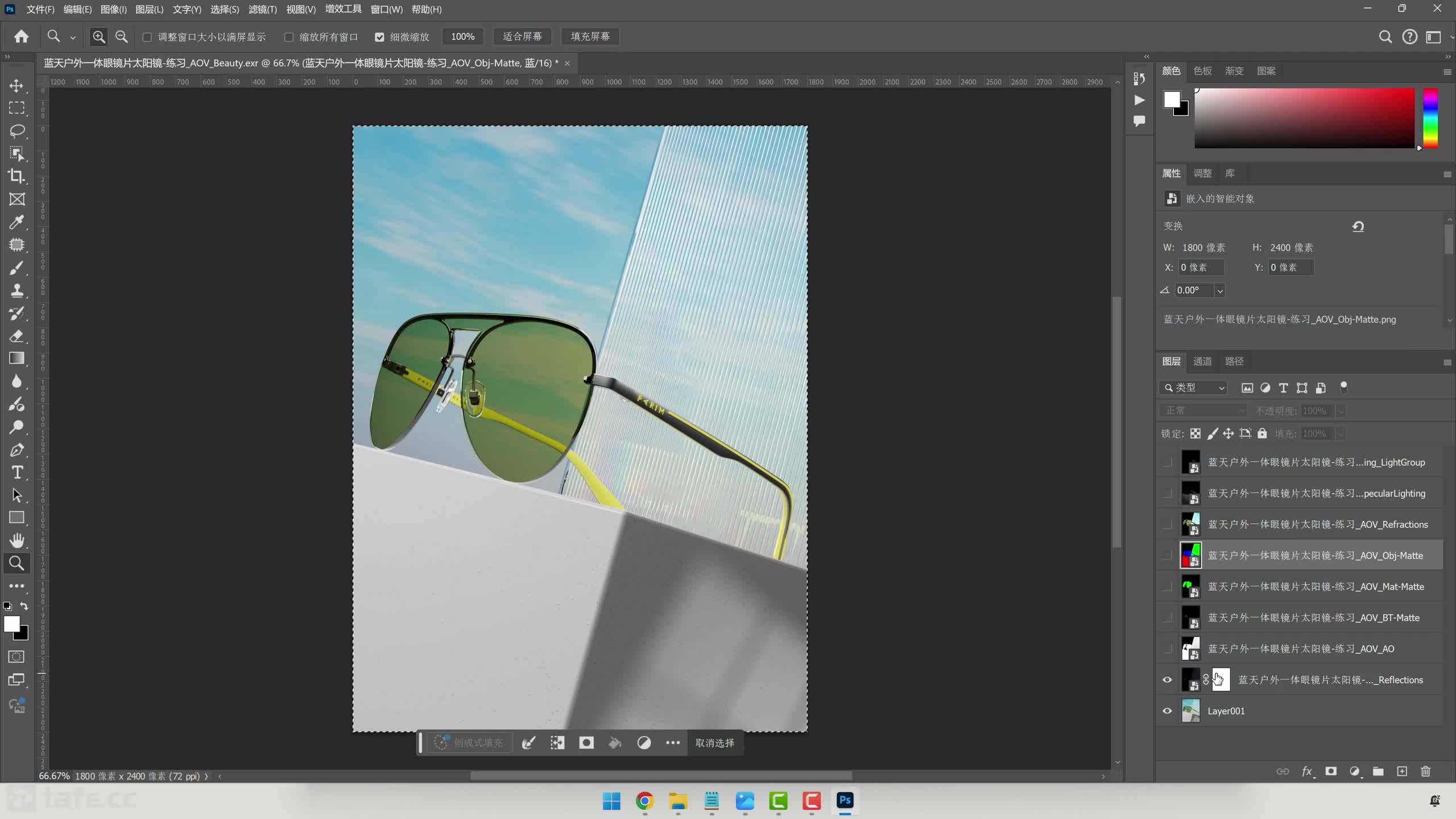This screenshot has height=819, width=1456.
Task: Click the X position input field
Action: click(1201, 267)
